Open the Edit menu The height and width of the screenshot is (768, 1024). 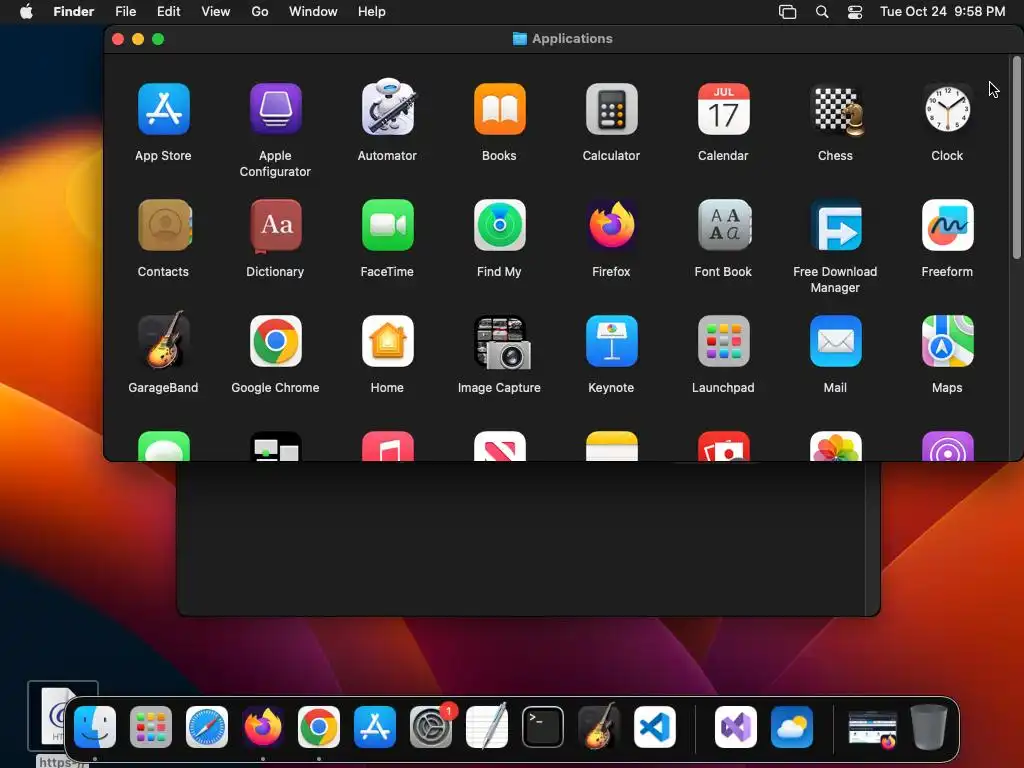point(168,11)
